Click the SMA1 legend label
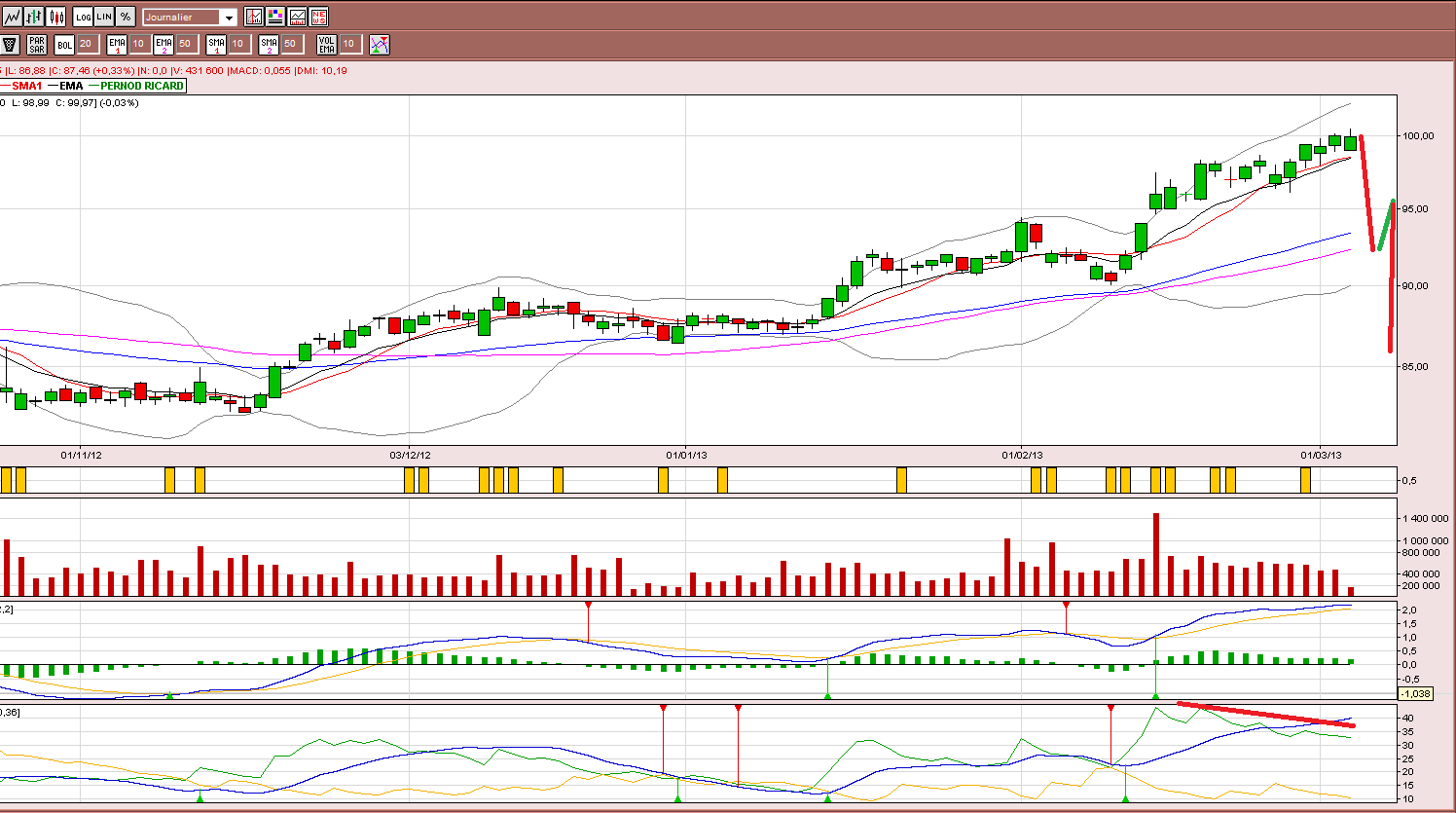Screen dimensions: 1456x813 (27, 86)
